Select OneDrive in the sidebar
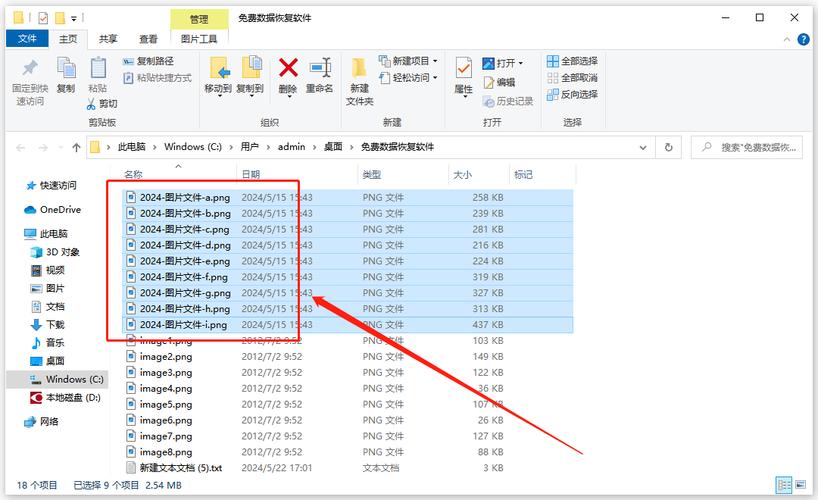Viewport: 818px width, 500px height. [53, 210]
